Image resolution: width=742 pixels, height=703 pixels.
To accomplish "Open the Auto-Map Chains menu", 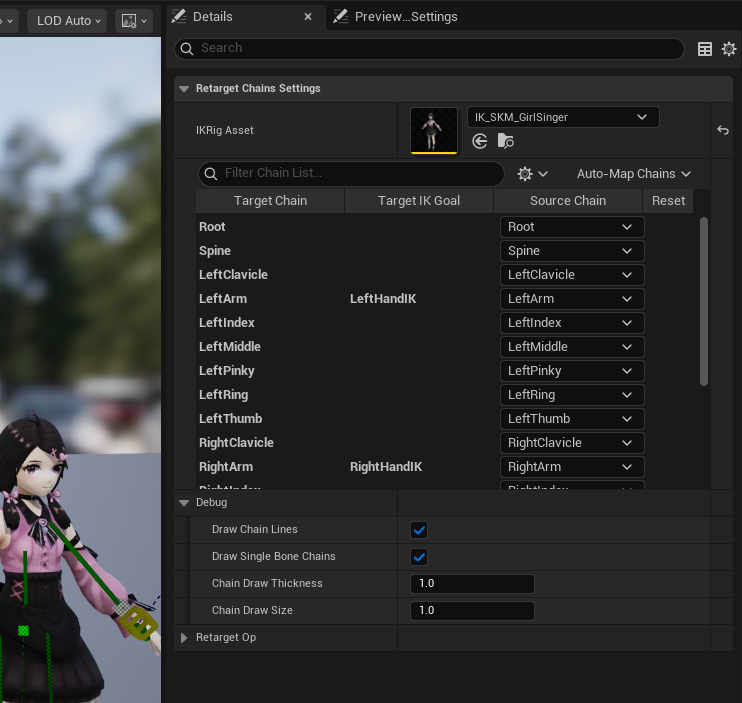I will pos(633,174).
